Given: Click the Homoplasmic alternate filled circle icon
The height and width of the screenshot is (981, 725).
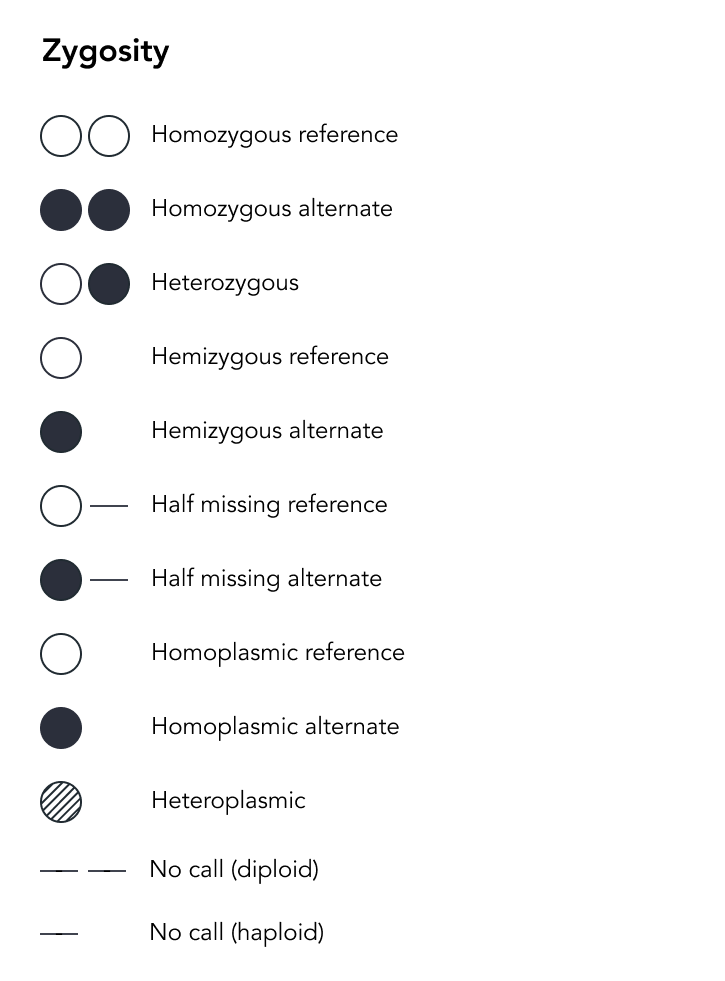Looking at the screenshot, I should pos(61,728).
